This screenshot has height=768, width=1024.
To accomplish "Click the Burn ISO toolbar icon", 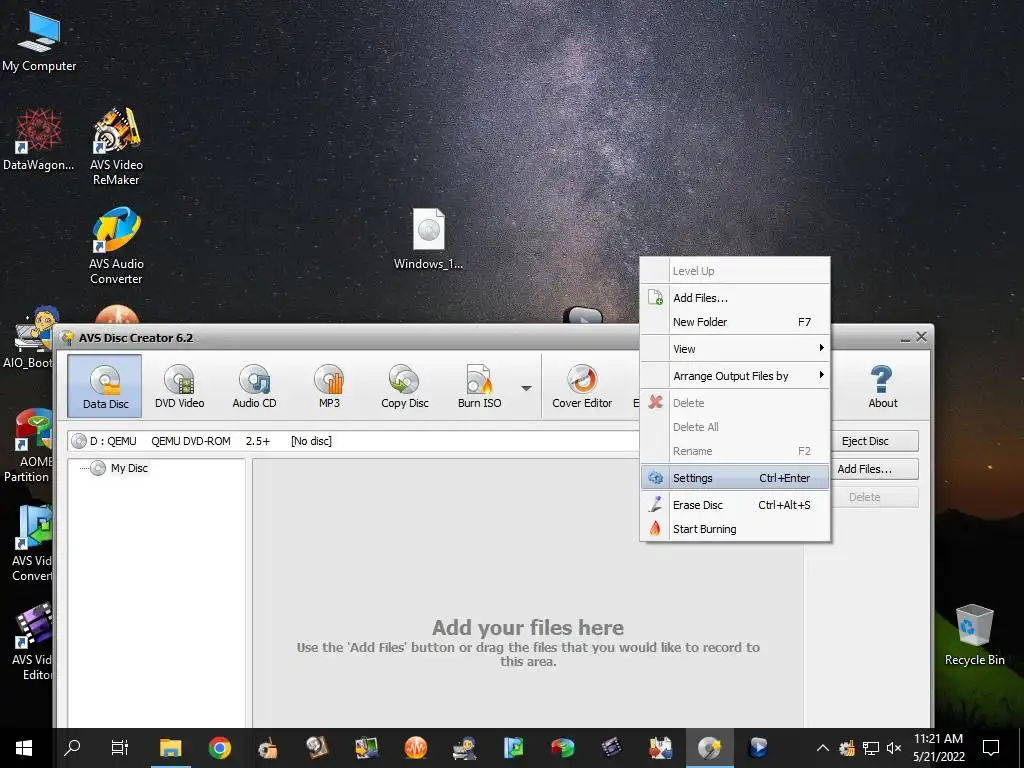I will click(x=479, y=386).
